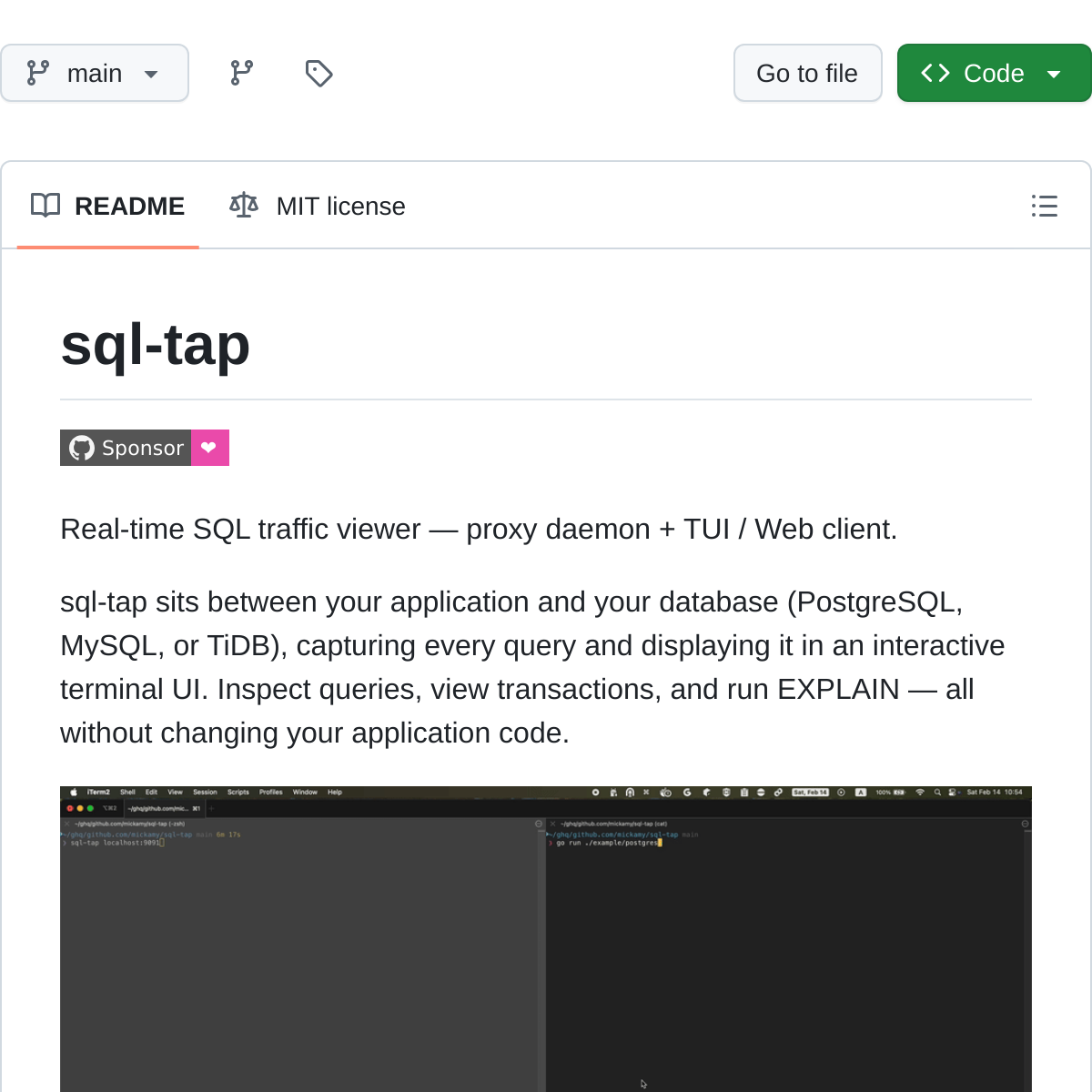This screenshot has height=1092, width=1092.
Task: Open the terminal demo GIF
Action: (x=546, y=937)
